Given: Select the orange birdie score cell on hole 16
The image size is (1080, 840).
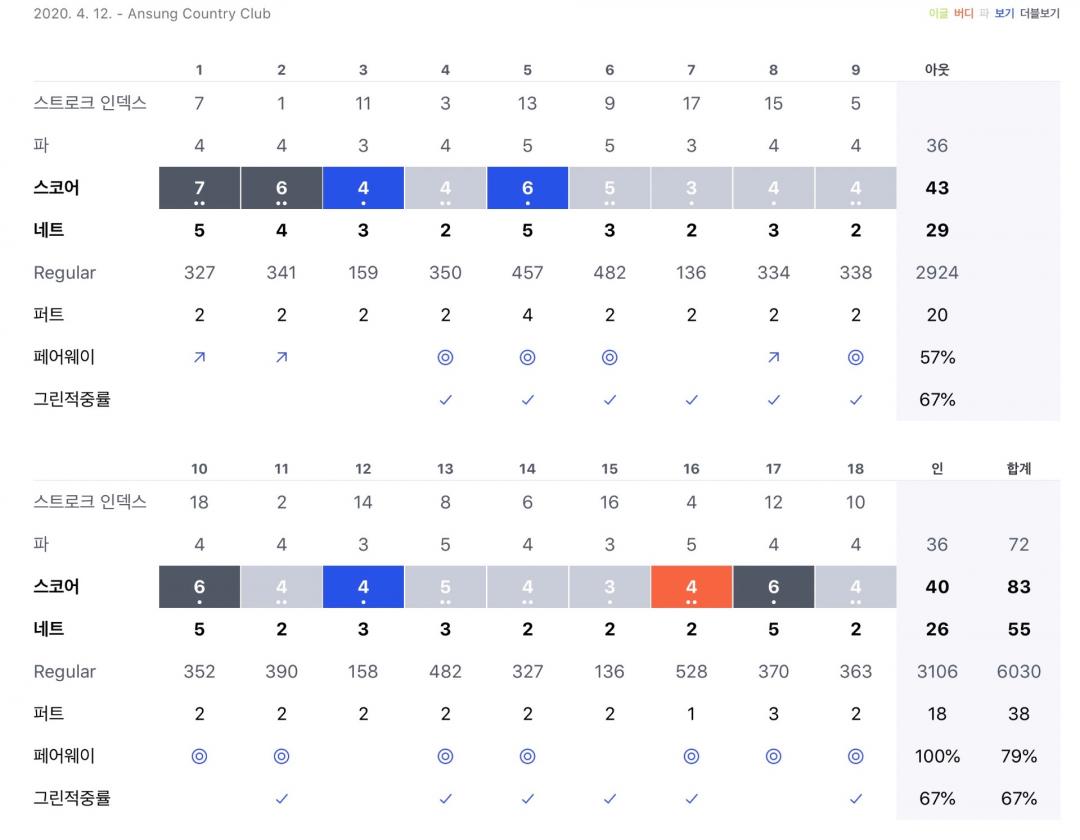Looking at the screenshot, I should pyautogui.click(x=691, y=587).
